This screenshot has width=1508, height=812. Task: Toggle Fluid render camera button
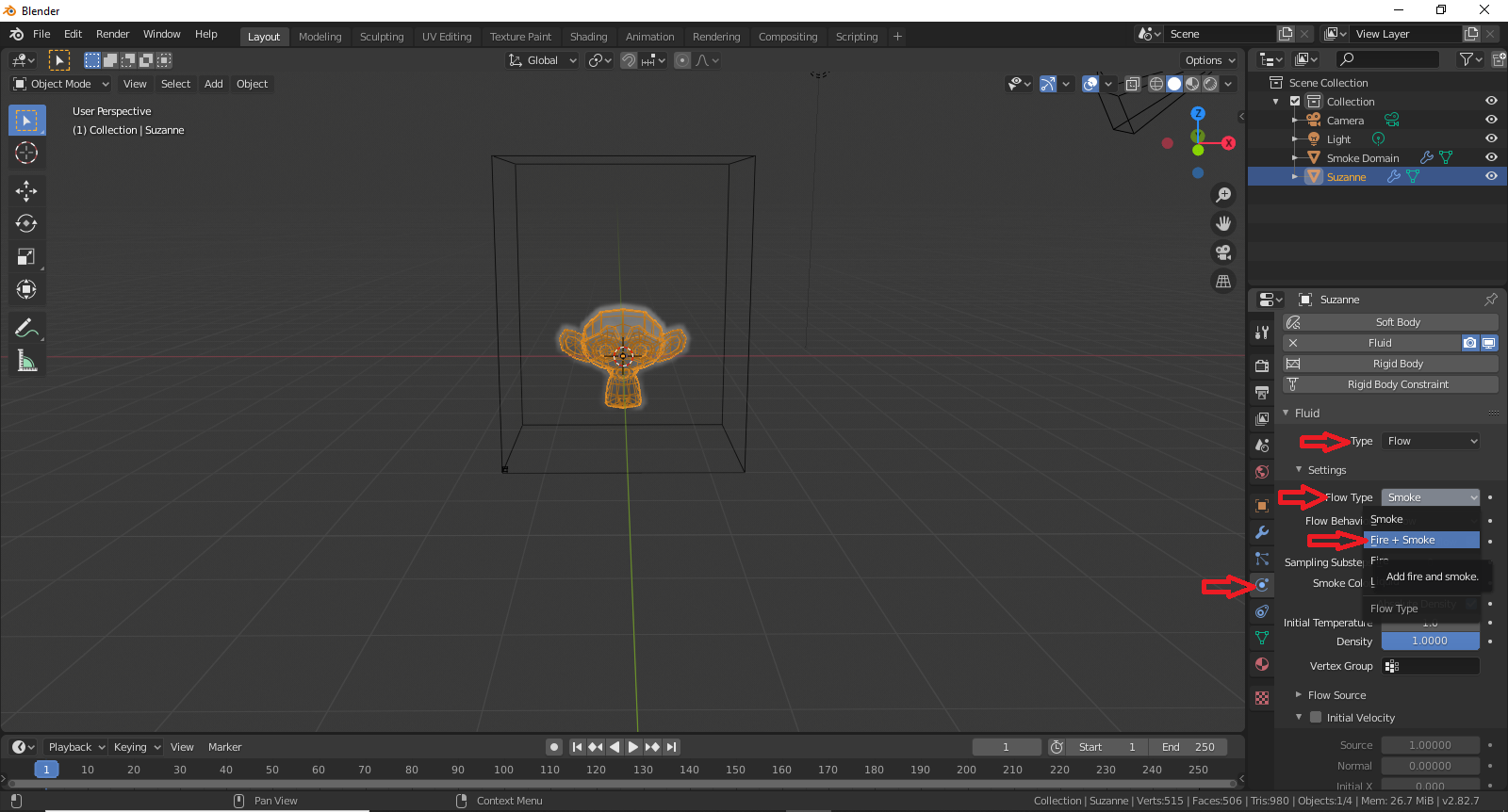tap(1470, 343)
